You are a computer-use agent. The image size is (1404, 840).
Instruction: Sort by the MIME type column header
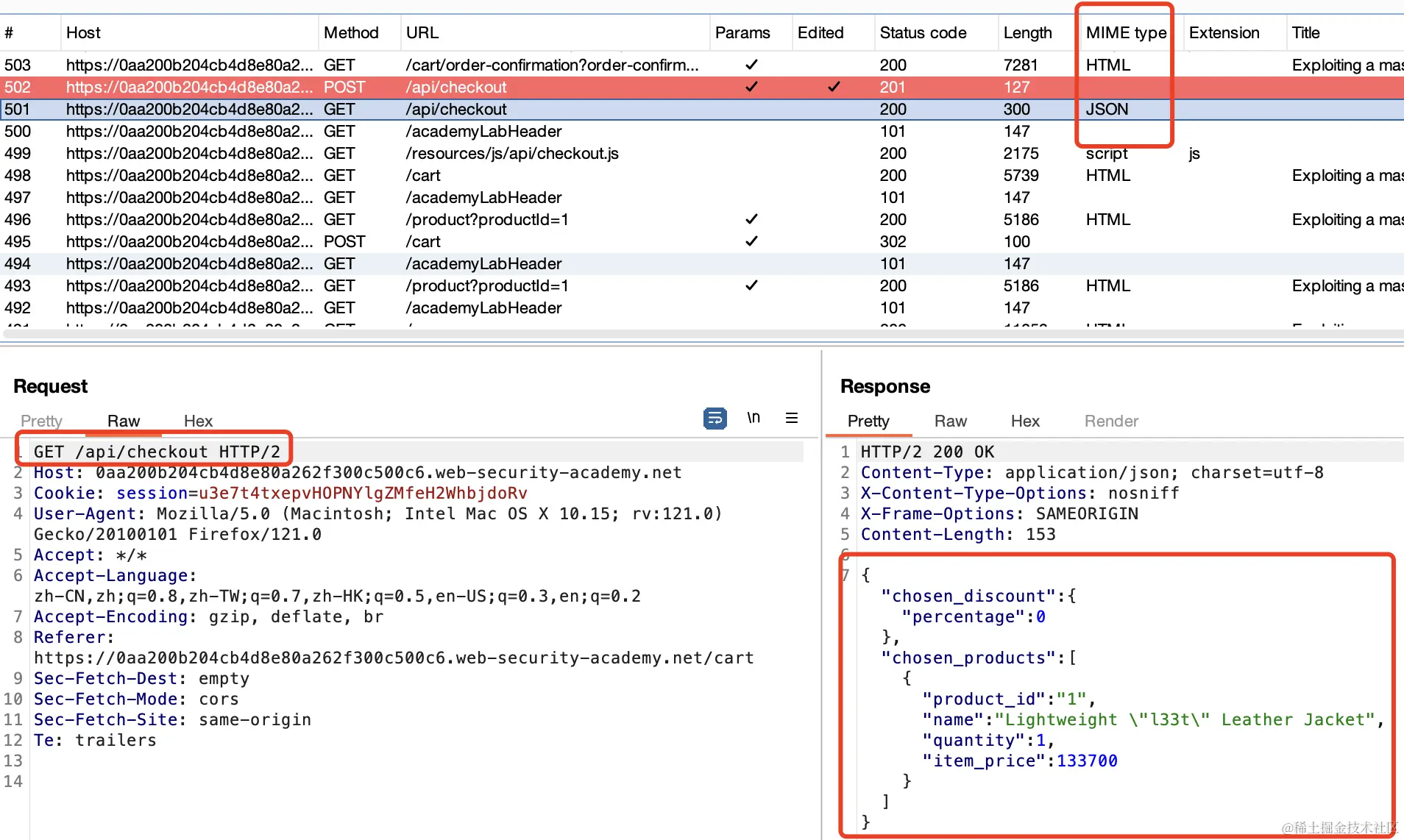tap(1126, 32)
